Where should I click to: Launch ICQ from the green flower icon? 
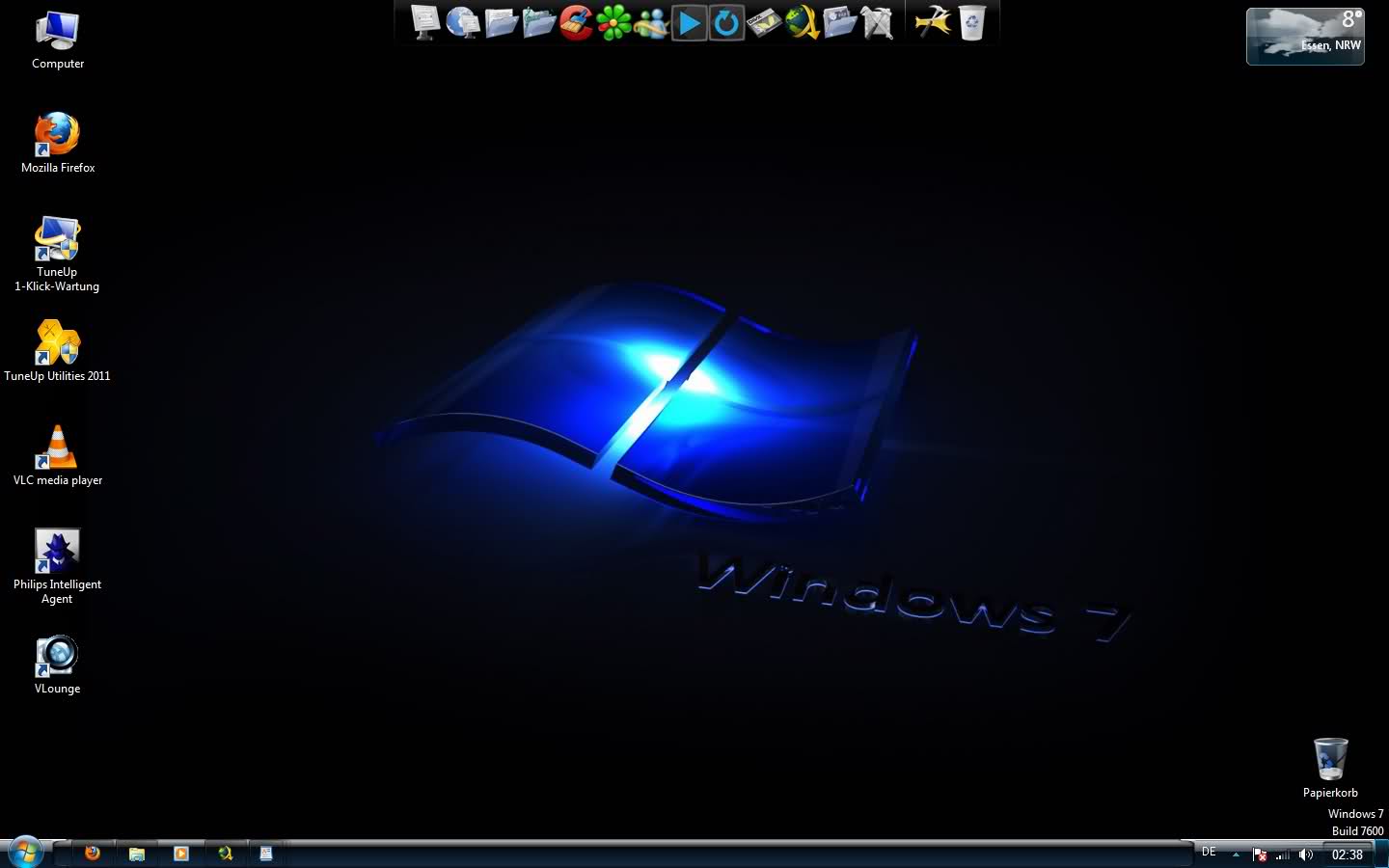613,22
